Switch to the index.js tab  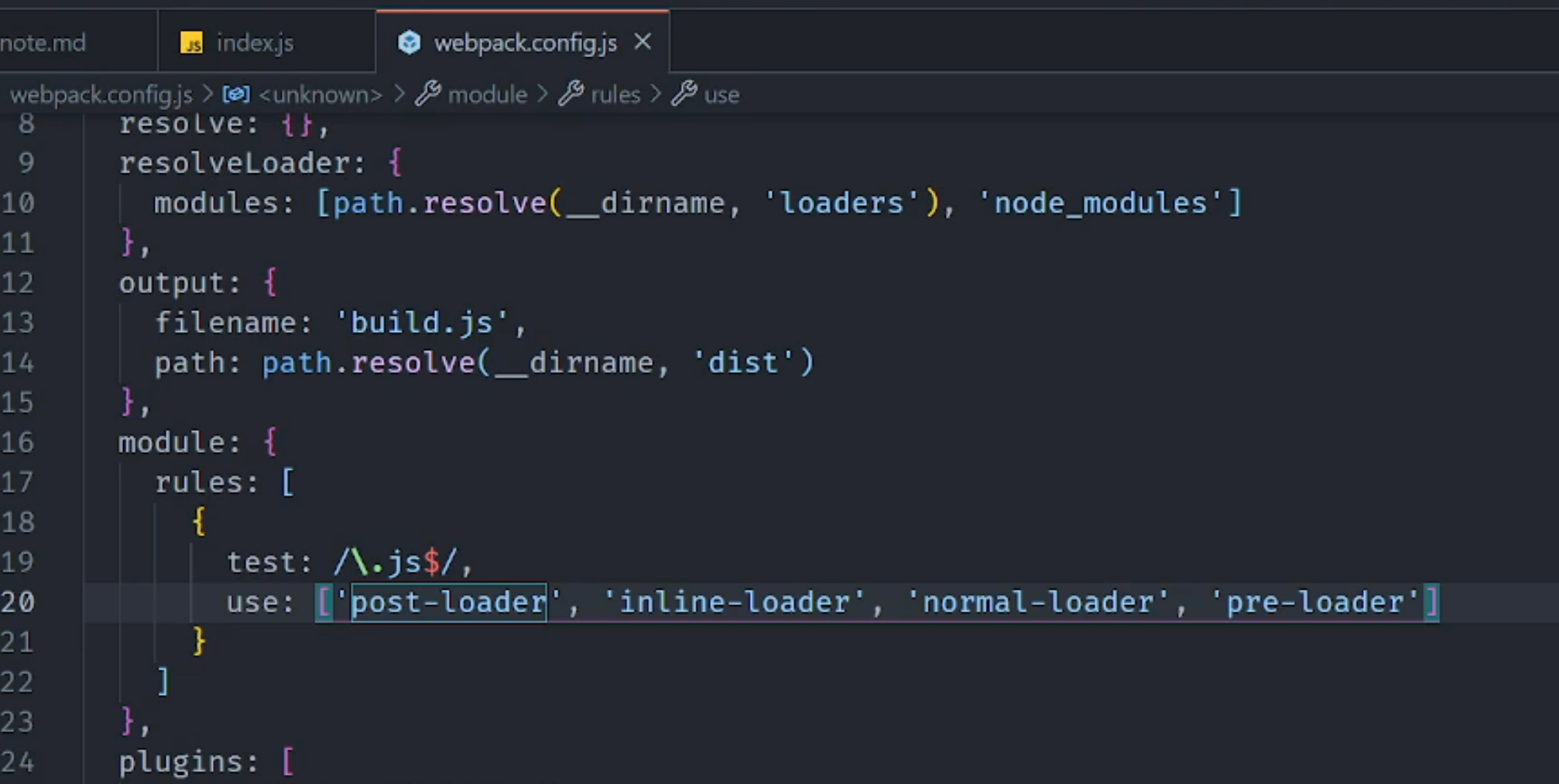pyautogui.click(x=255, y=43)
